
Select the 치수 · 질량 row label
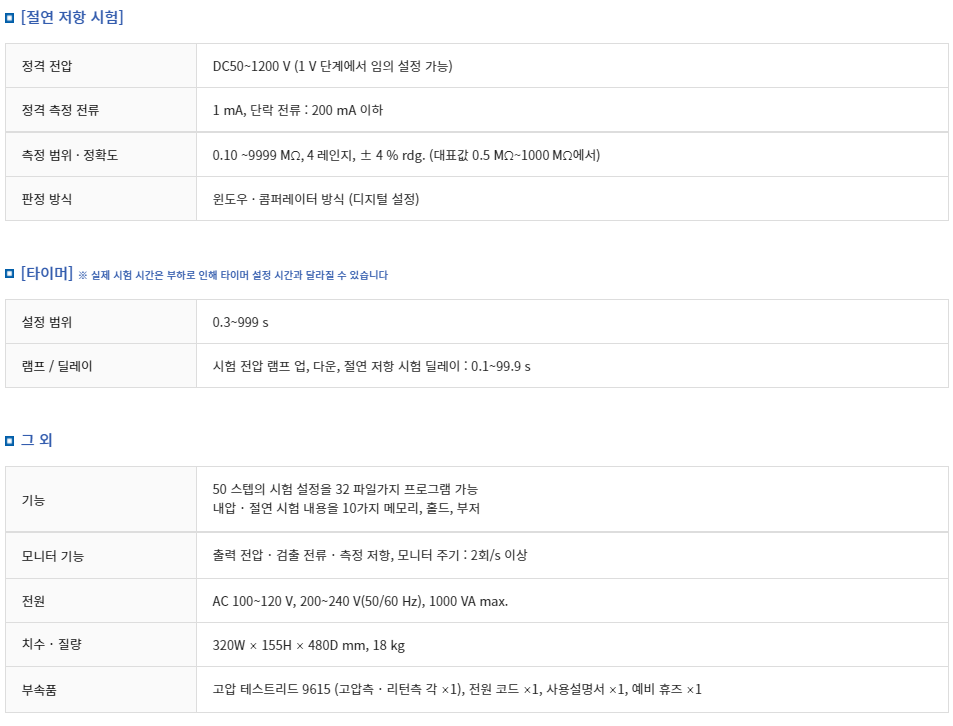click(x=52, y=645)
